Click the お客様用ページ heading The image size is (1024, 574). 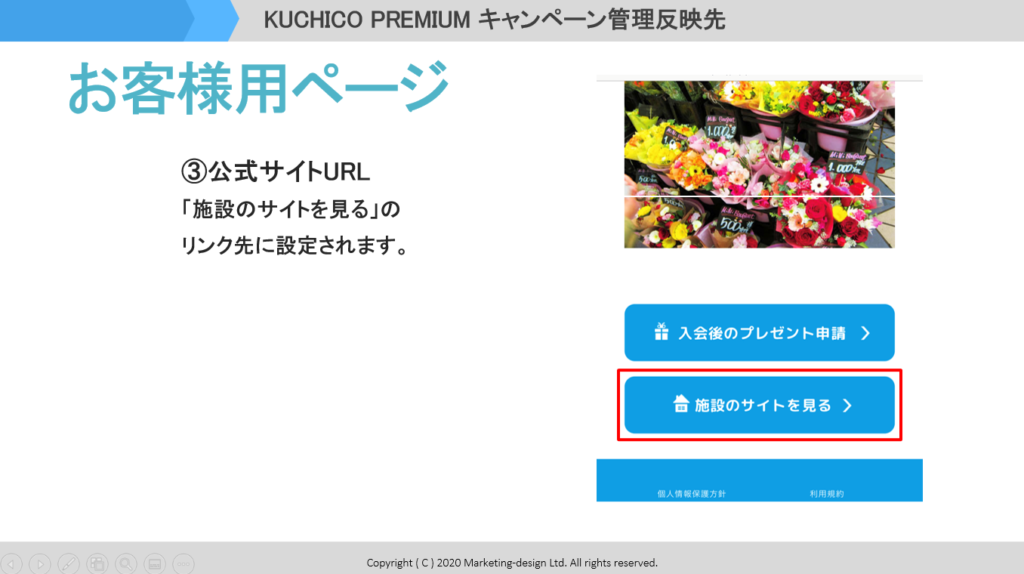pyautogui.click(x=259, y=88)
